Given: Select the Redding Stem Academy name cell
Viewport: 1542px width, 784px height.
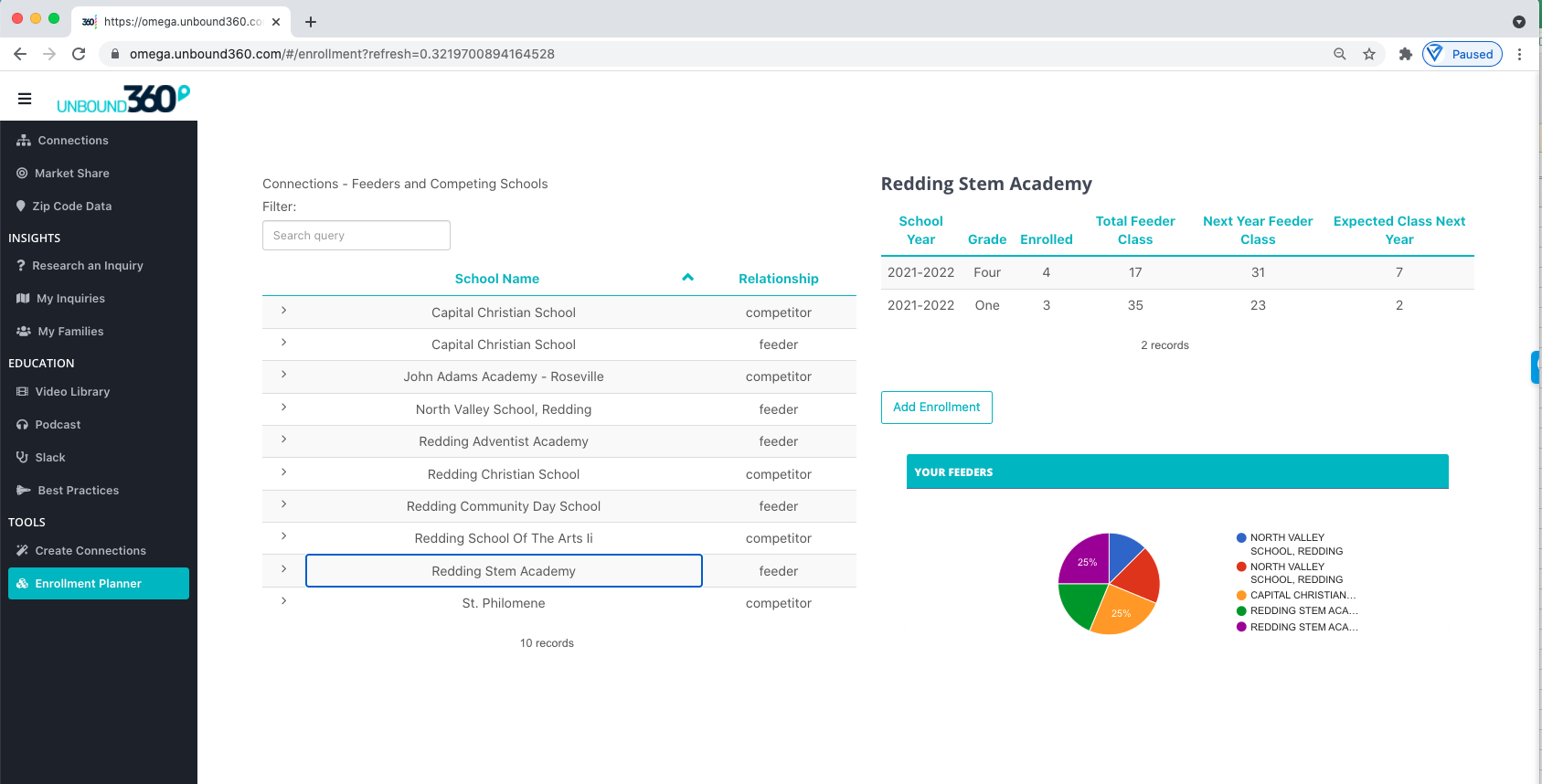Looking at the screenshot, I should pos(504,571).
